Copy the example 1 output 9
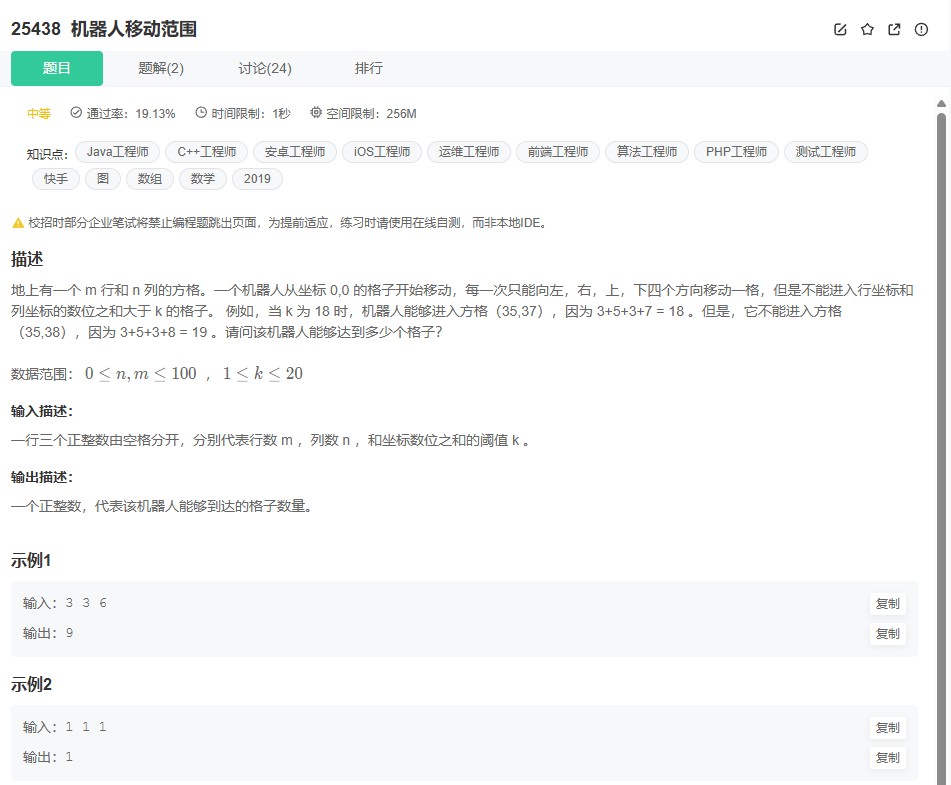Image resolution: width=951 pixels, height=785 pixels. coord(887,634)
